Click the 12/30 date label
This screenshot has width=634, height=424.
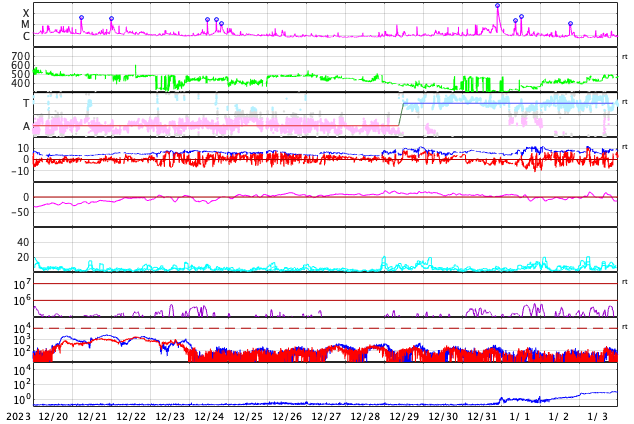443,417
